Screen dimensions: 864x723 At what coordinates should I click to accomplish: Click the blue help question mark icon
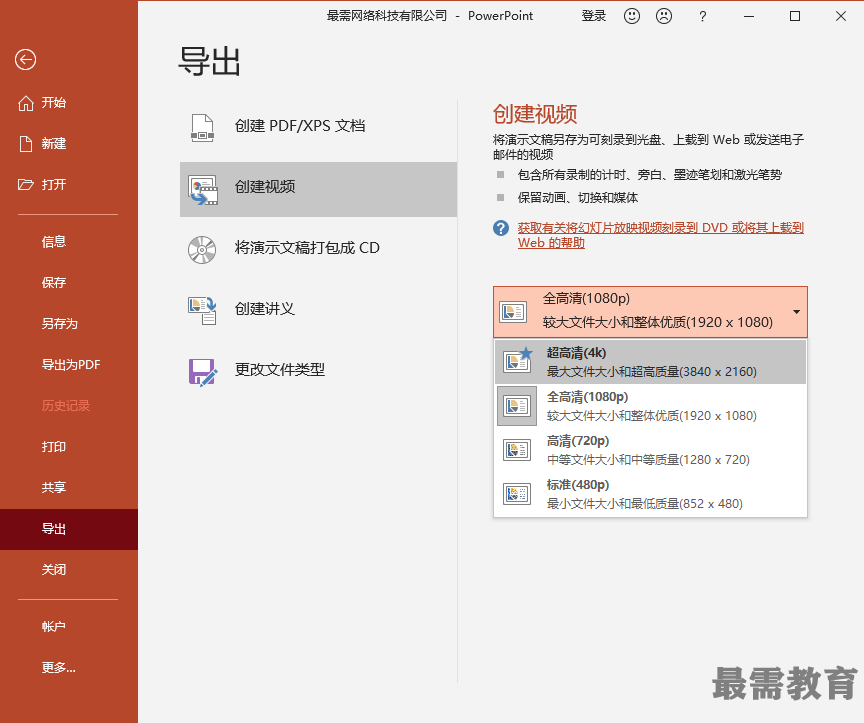click(x=501, y=228)
